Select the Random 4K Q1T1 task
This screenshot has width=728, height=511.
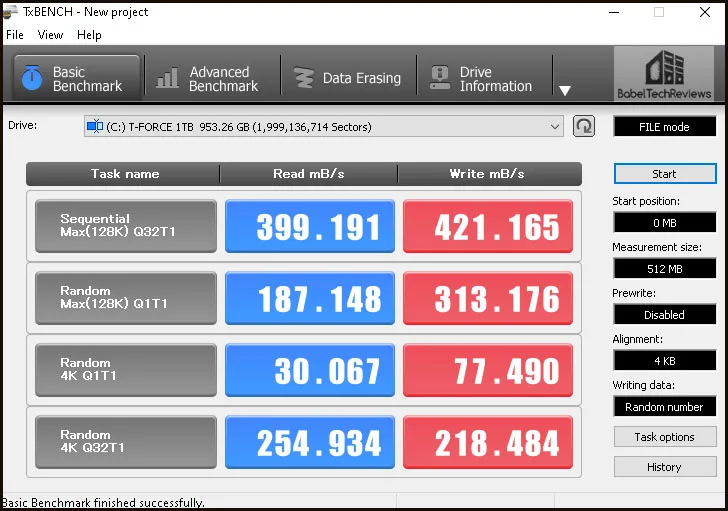point(126,370)
